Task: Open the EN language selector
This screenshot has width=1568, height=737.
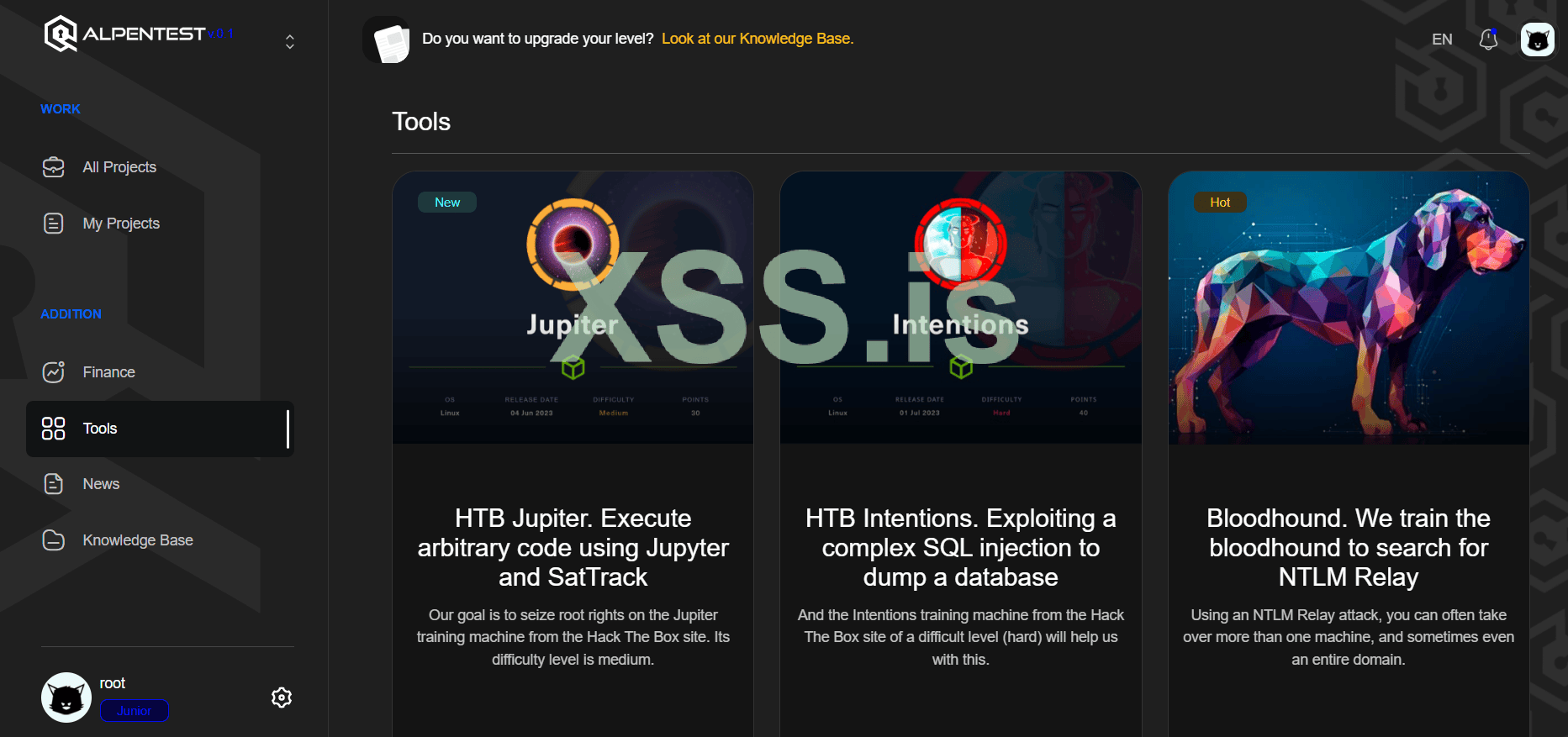Action: [x=1442, y=39]
